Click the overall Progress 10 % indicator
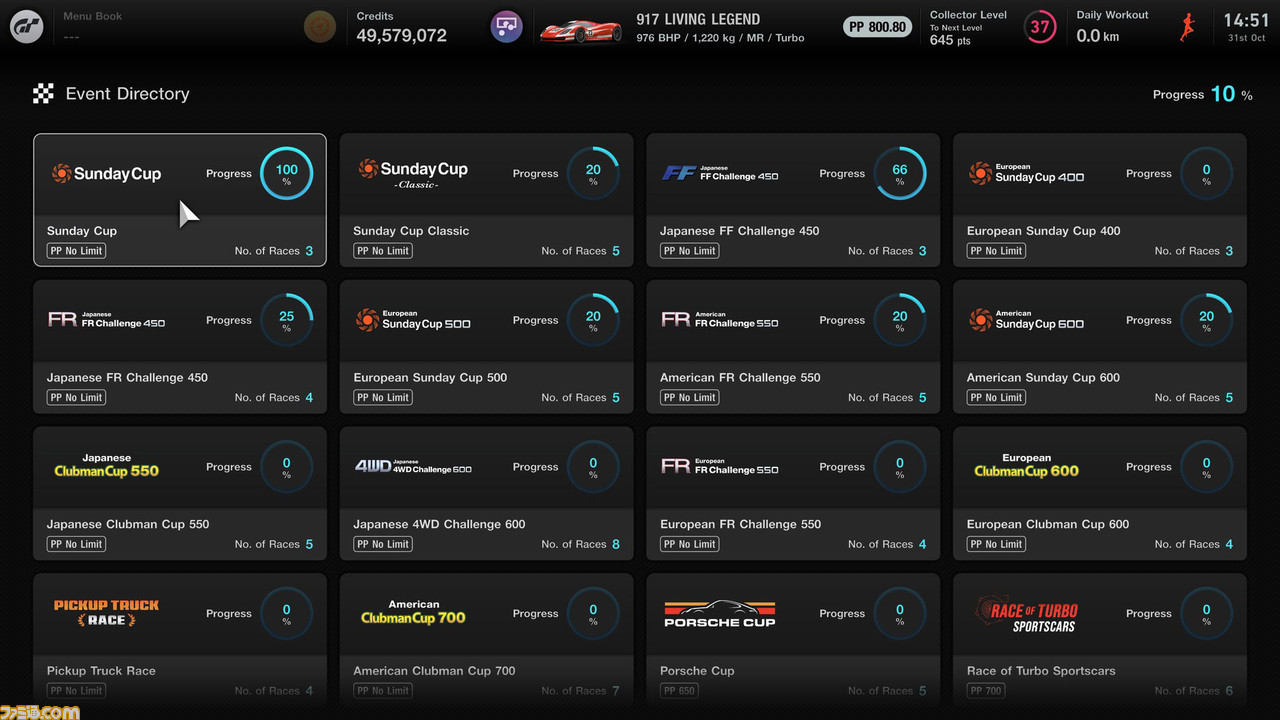 coord(1203,94)
